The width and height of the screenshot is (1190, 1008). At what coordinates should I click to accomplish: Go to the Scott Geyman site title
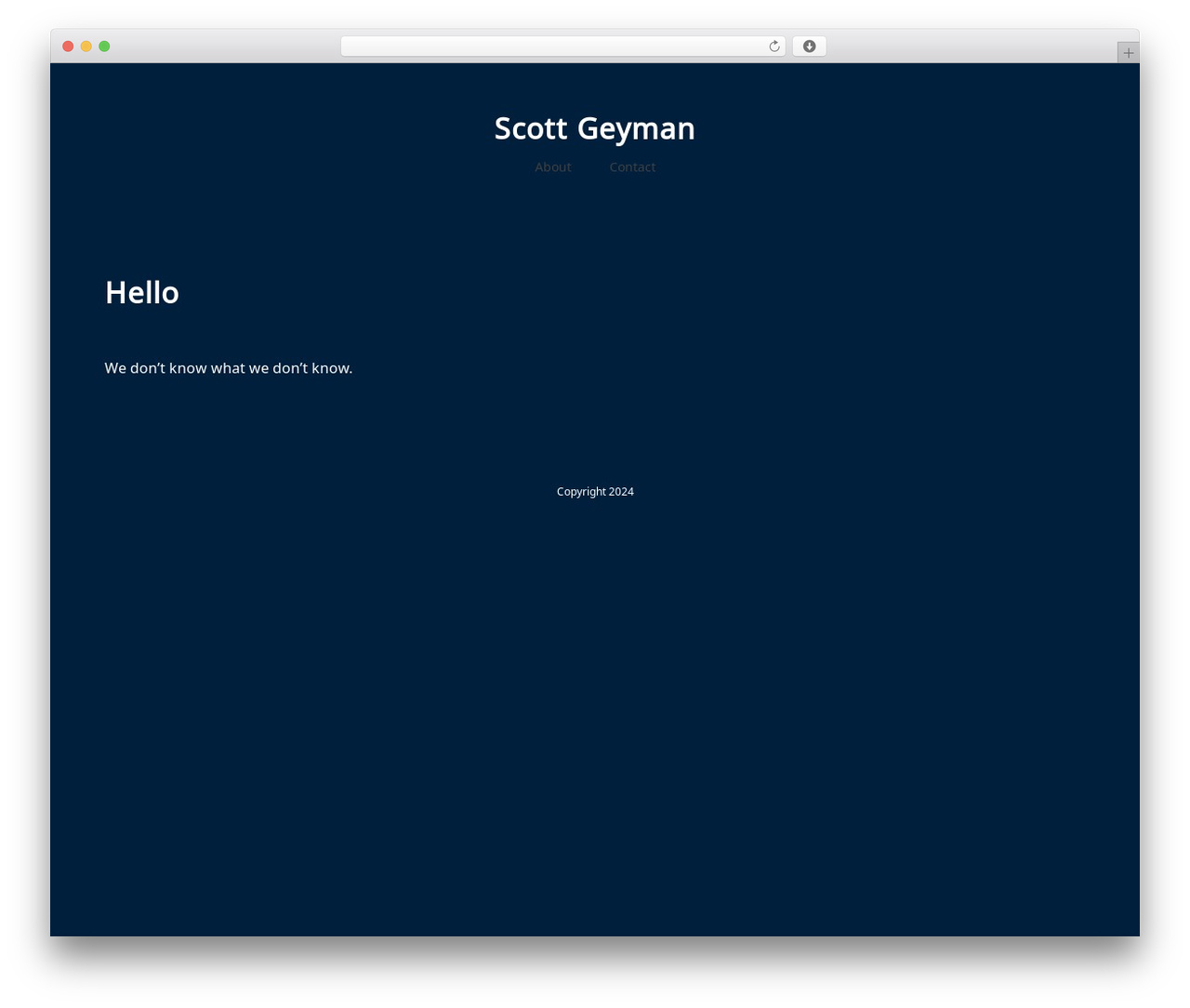tap(595, 128)
